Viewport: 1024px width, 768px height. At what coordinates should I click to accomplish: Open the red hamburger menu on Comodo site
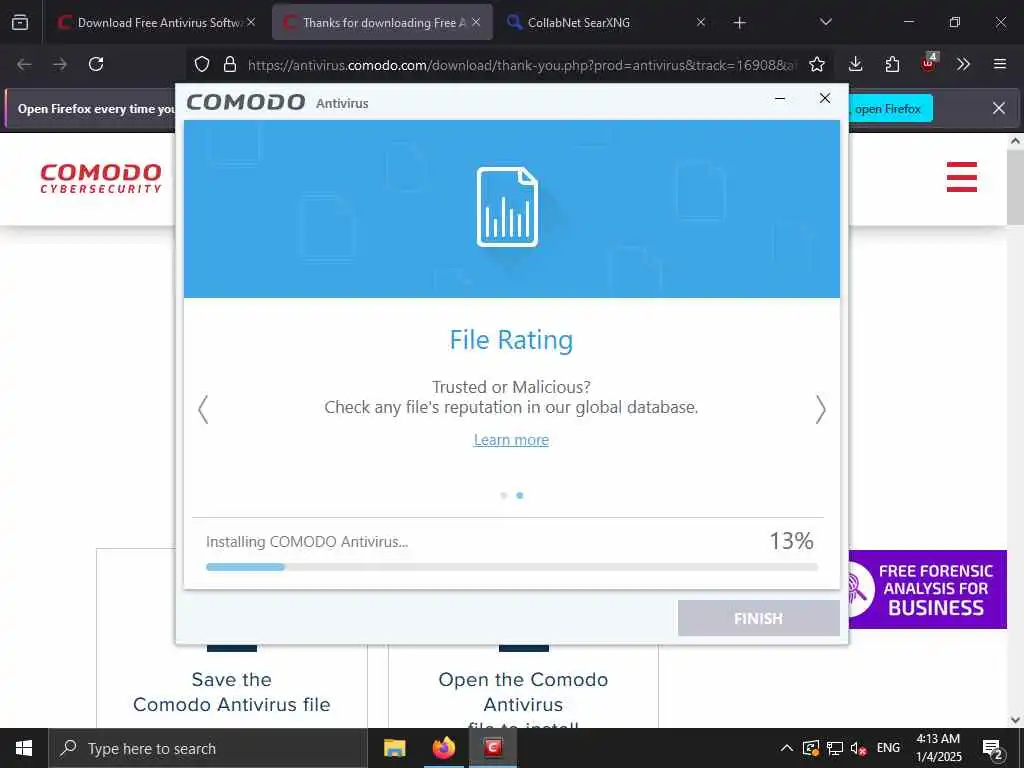click(962, 177)
